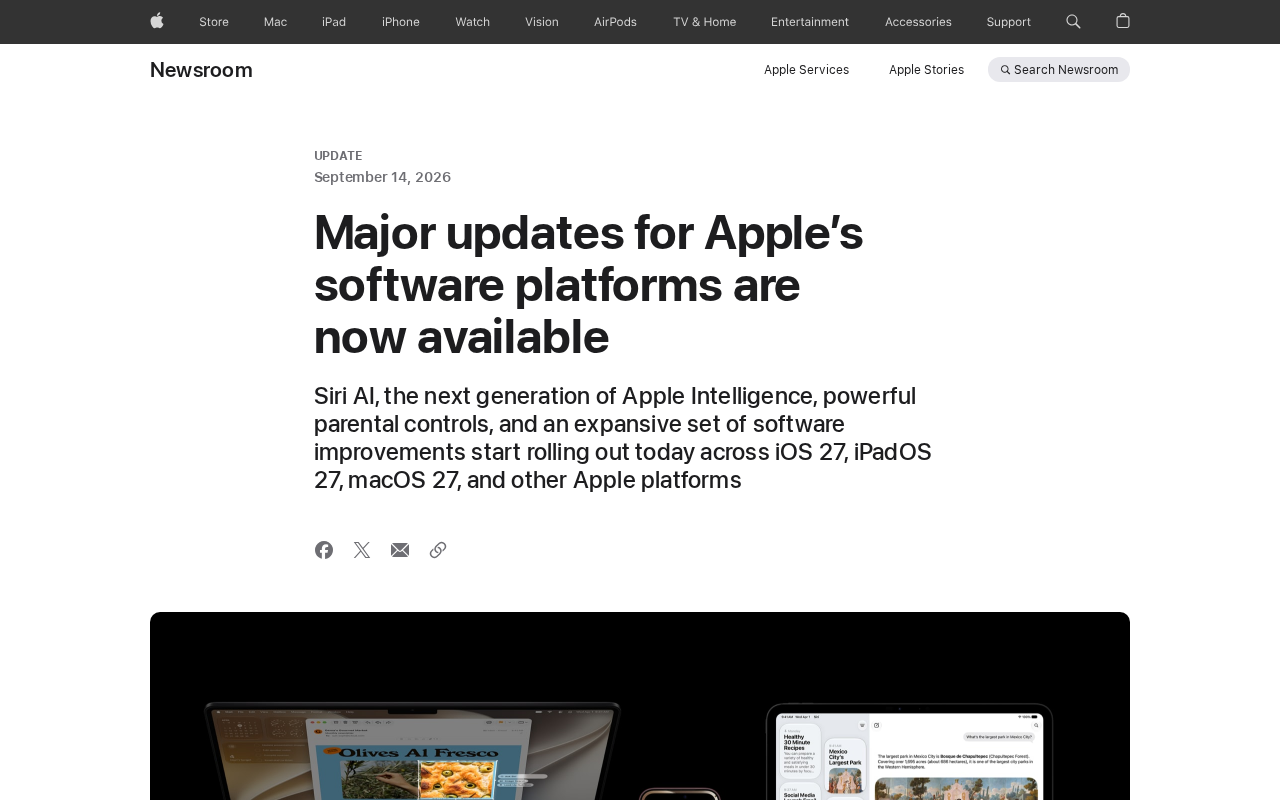The height and width of the screenshot is (800, 1280).
Task: Click the UPDATE label text
Action: coord(338,156)
